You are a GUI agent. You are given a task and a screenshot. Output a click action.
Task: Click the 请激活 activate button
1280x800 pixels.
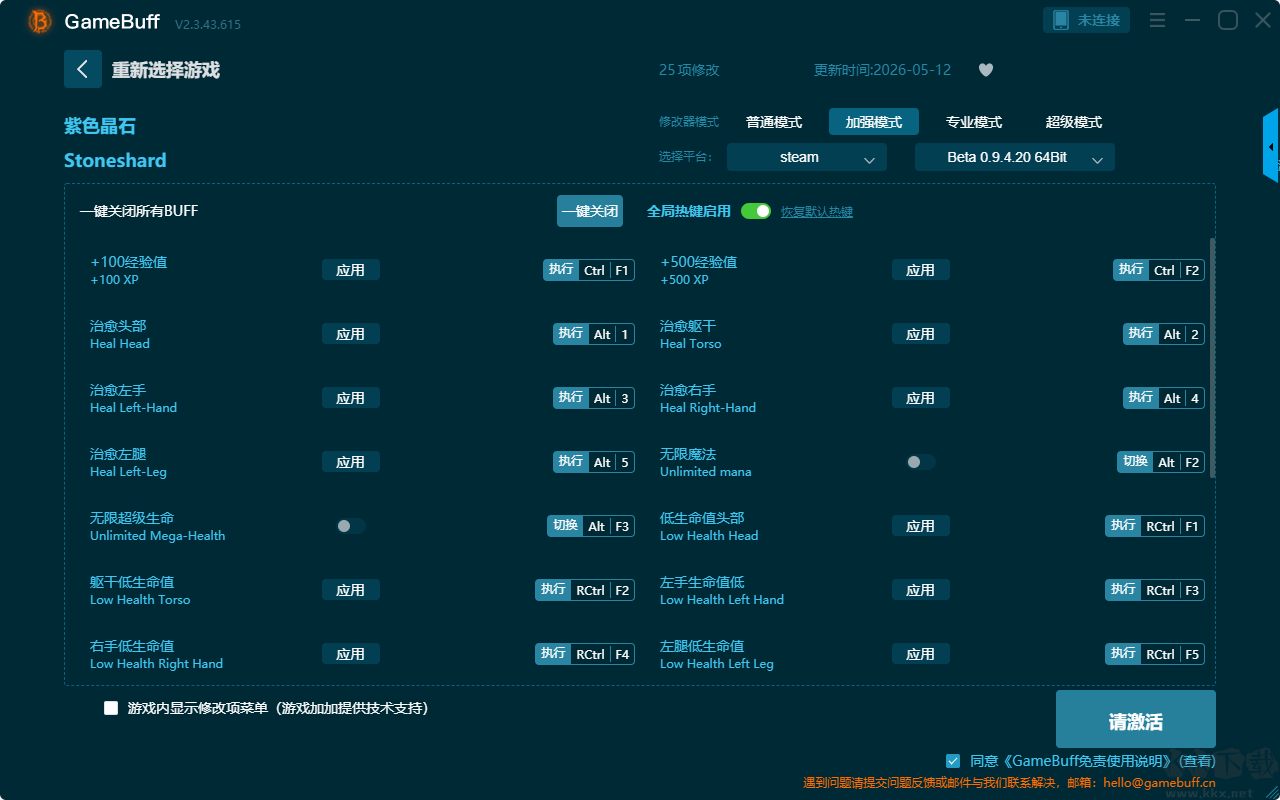pos(1136,719)
